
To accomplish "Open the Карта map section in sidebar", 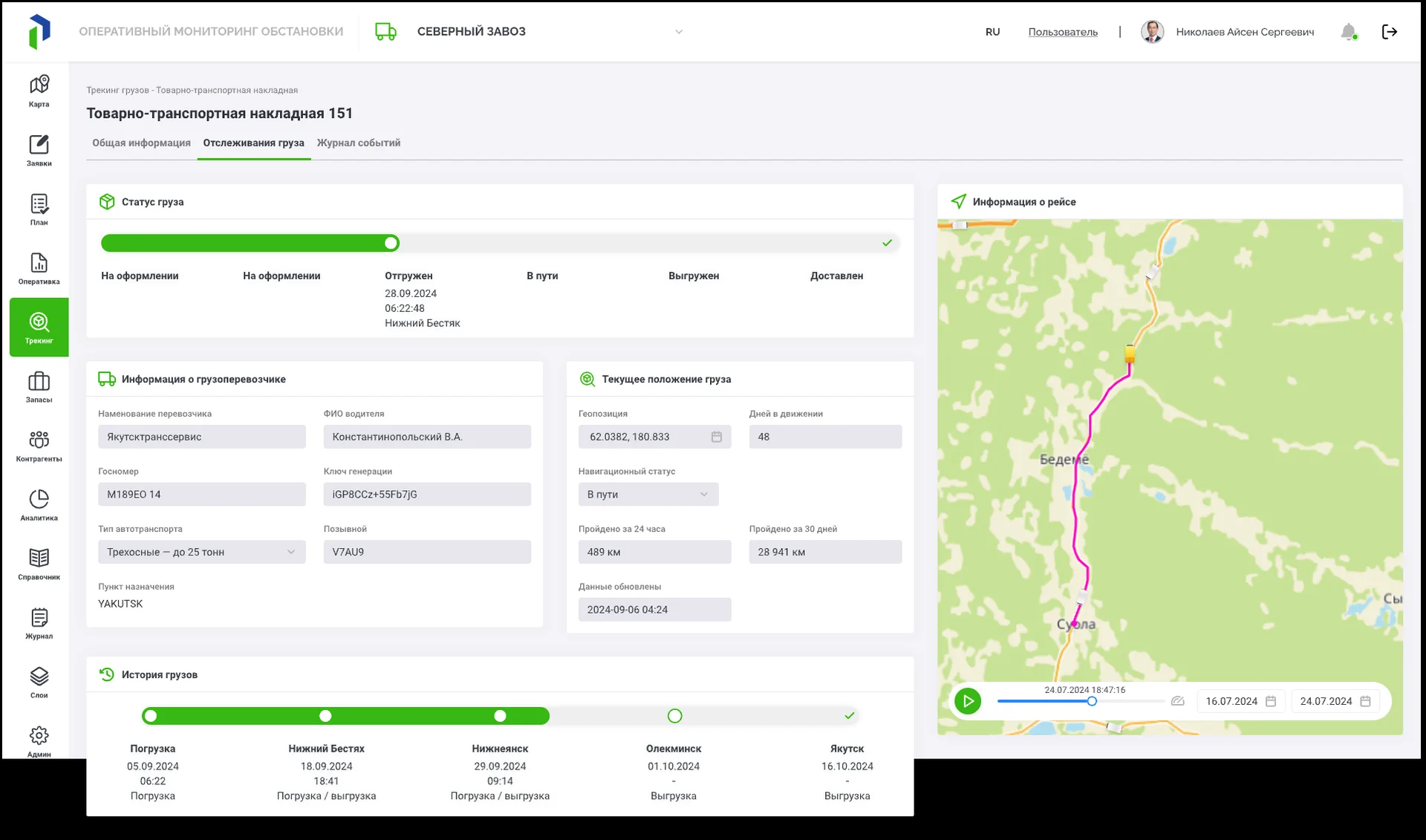I will pyautogui.click(x=39, y=91).
